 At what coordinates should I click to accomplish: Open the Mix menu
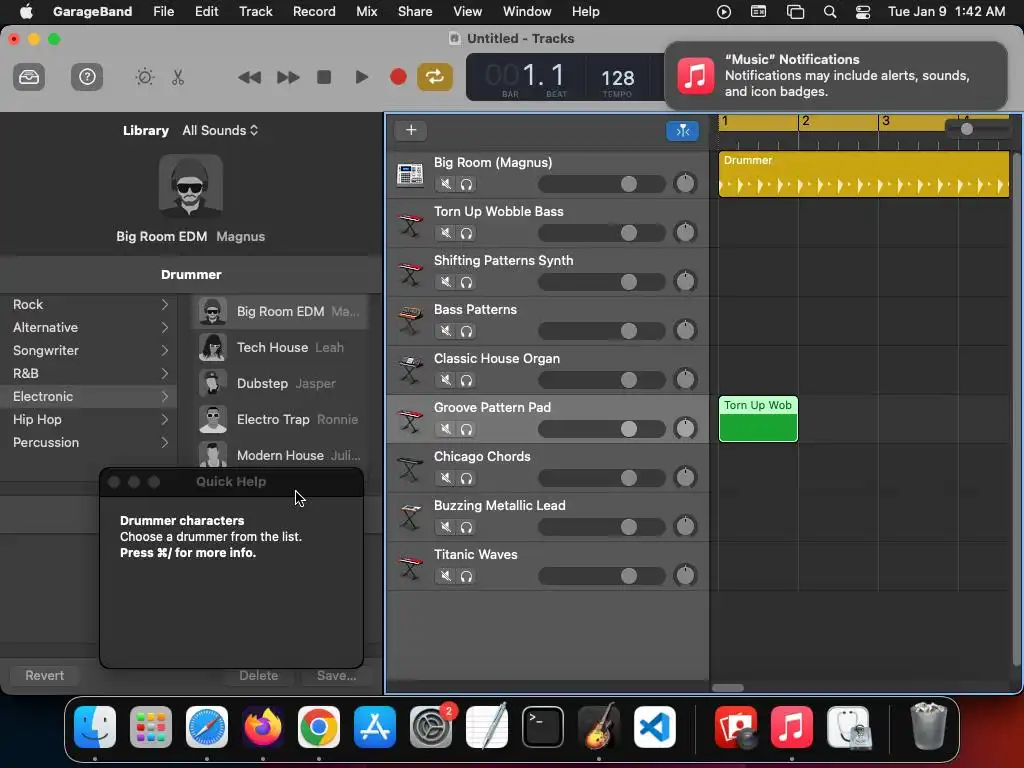coord(366,11)
